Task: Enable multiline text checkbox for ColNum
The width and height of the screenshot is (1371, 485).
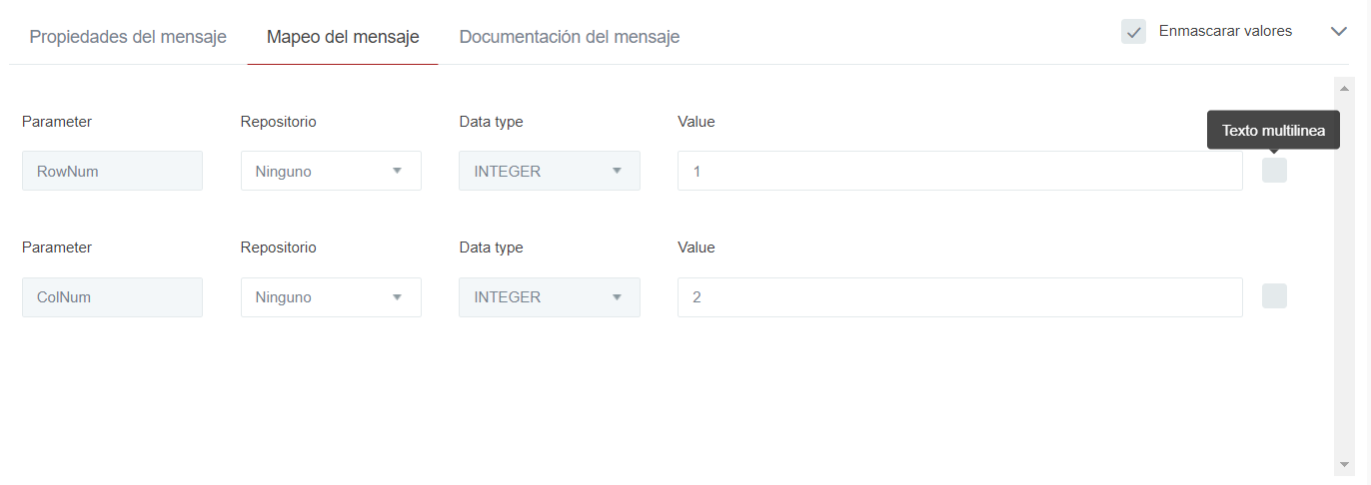Action: point(1274,296)
